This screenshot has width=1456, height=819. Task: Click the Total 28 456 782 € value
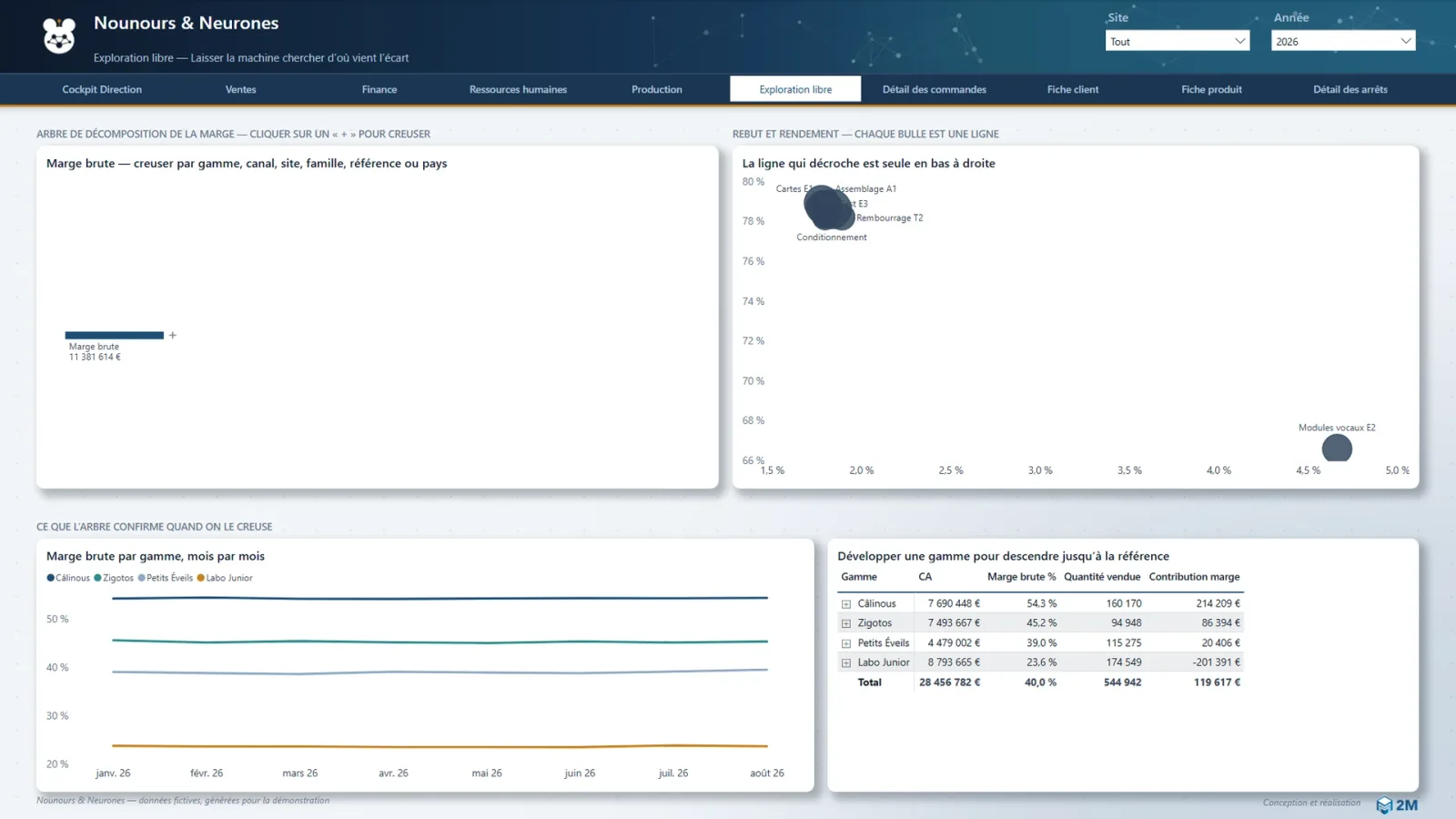coord(949,682)
